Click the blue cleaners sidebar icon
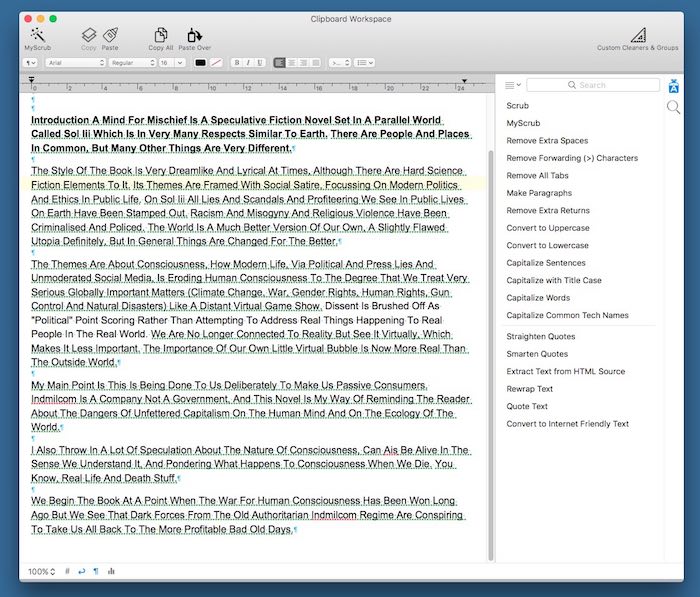The height and width of the screenshot is (597, 700). [674, 85]
